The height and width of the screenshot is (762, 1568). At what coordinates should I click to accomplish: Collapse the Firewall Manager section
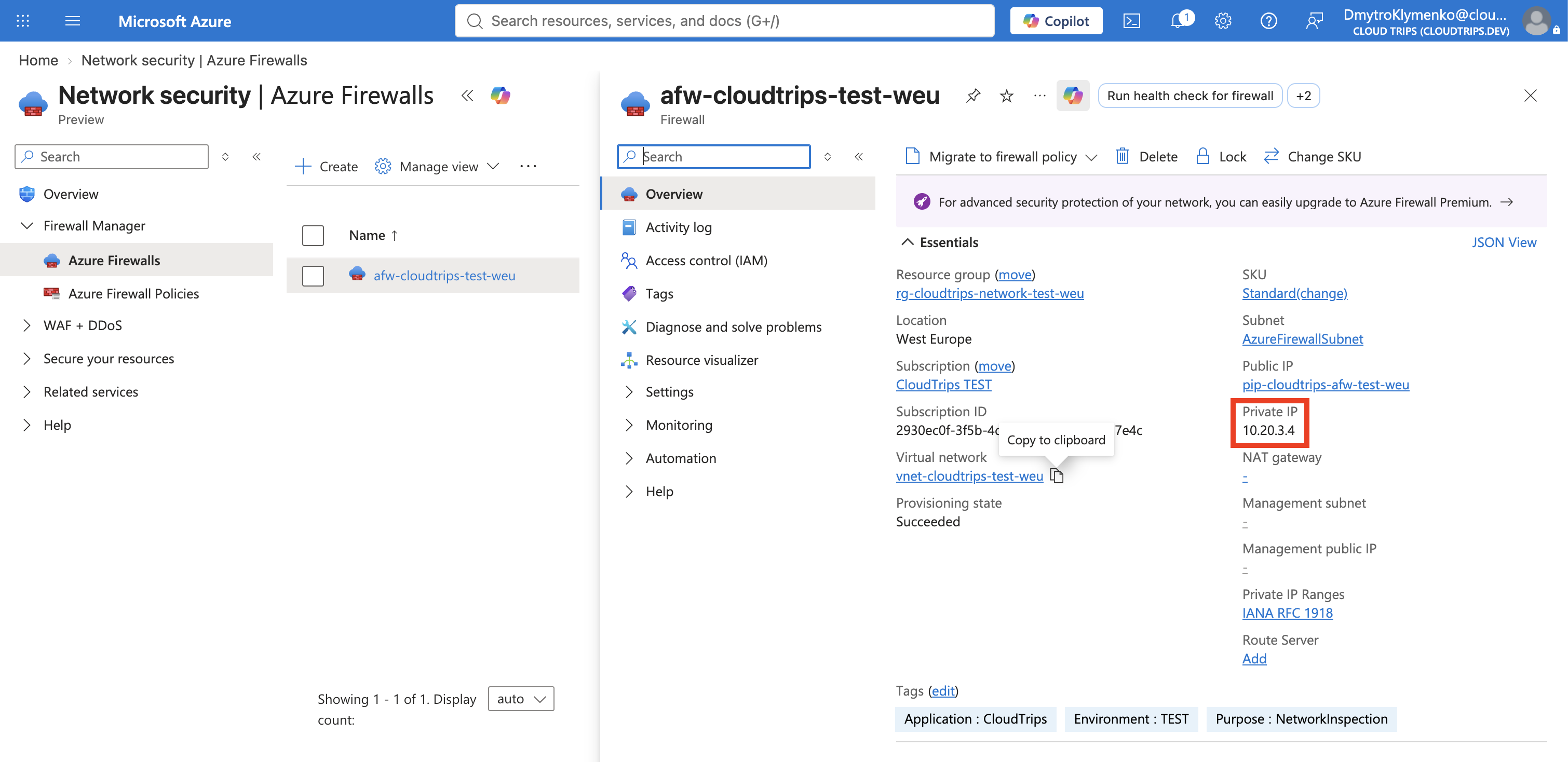pyautogui.click(x=27, y=226)
